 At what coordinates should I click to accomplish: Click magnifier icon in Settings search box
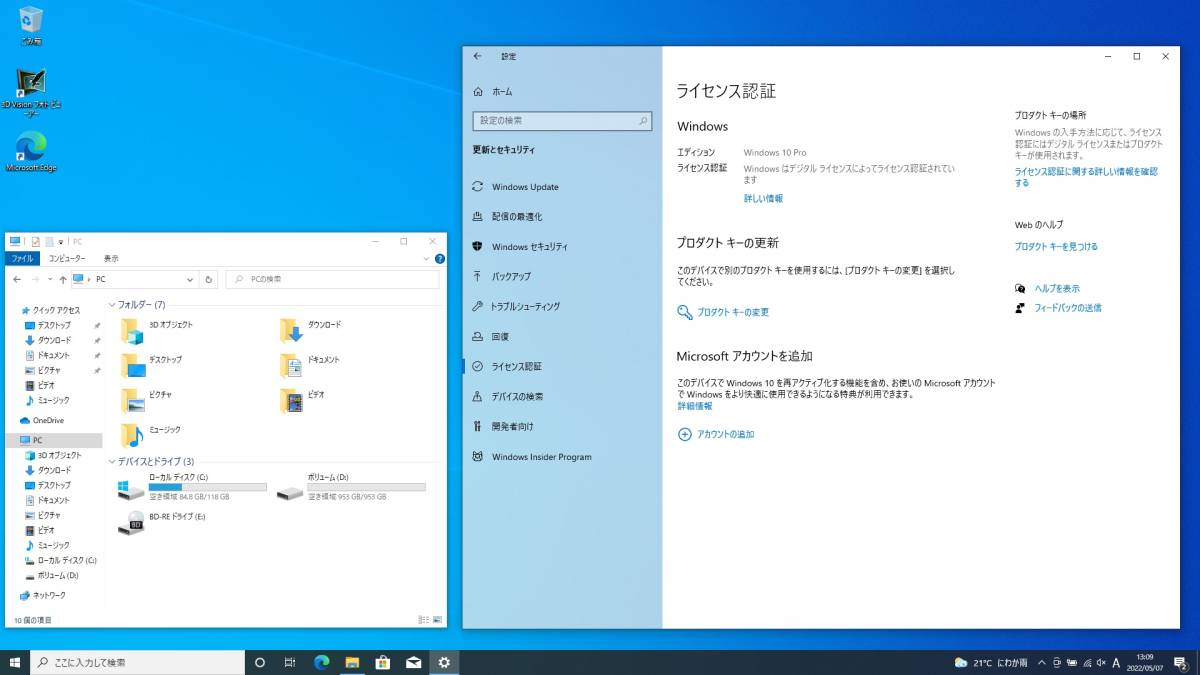pos(643,121)
